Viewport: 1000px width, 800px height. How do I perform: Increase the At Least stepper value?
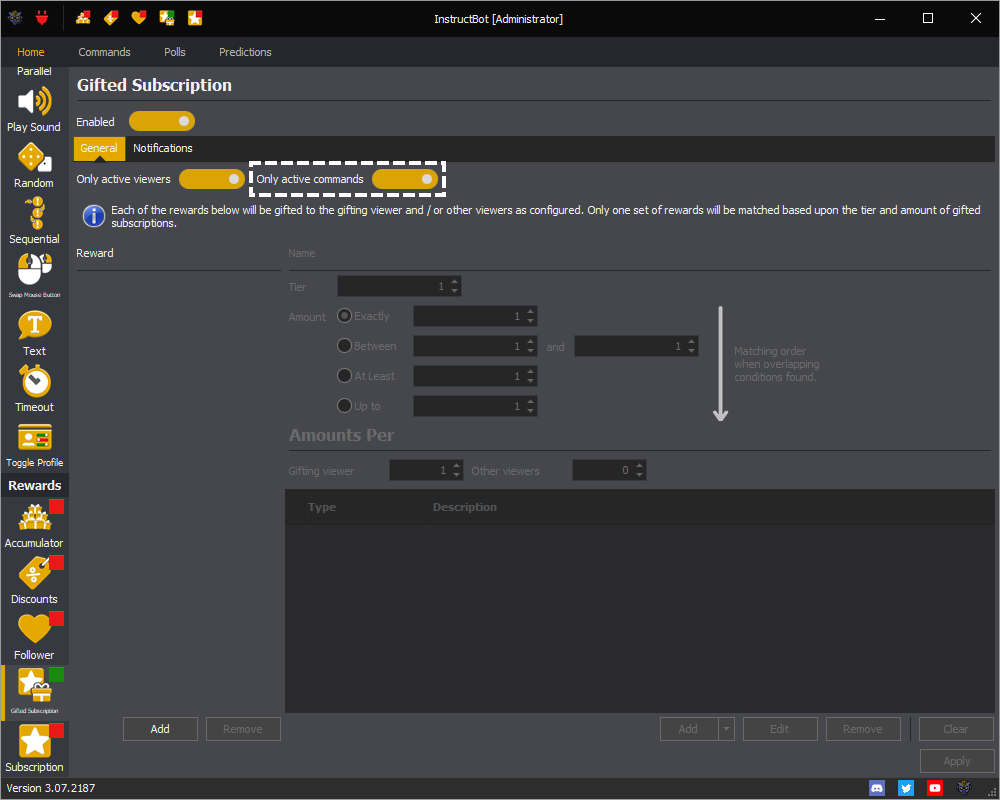coord(531,371)
